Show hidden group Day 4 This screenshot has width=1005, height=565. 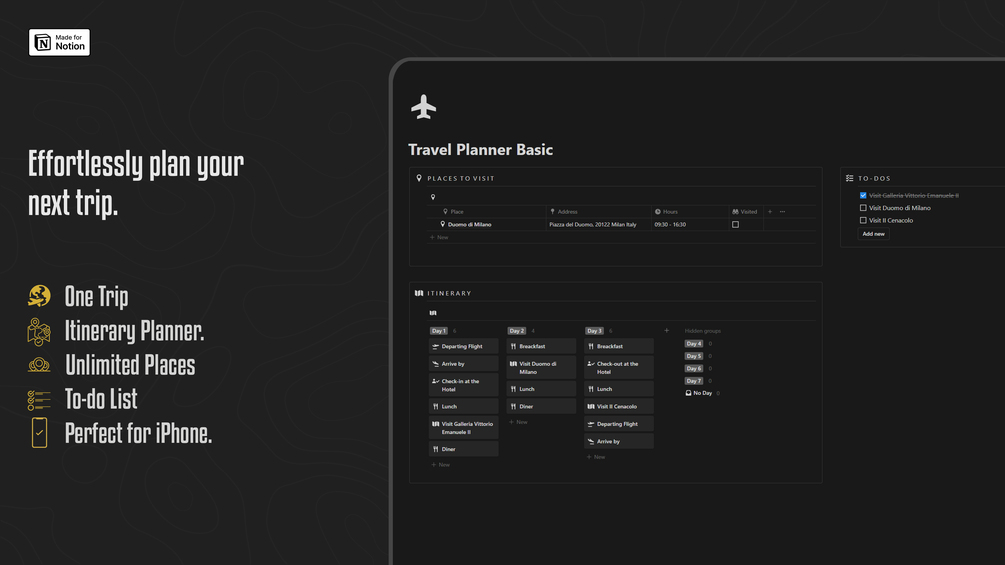click(x=694, y=344)
